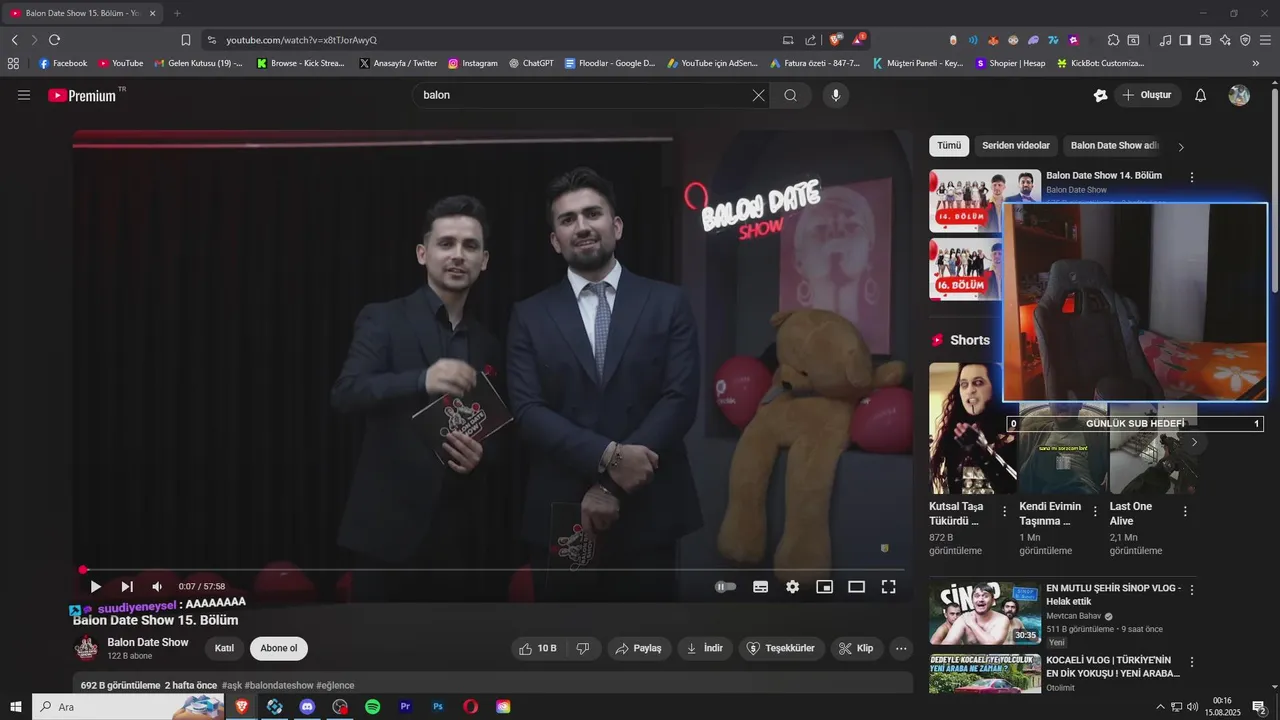Open Spotify from the taskbar
Viewport: 1280px width, 720px height.
pos(372,707)
